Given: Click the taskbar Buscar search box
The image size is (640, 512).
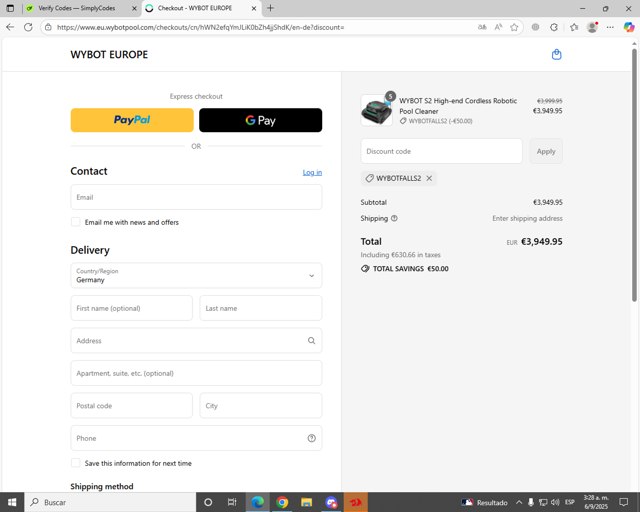Looking at the screenshot, I should coord(111,502).
